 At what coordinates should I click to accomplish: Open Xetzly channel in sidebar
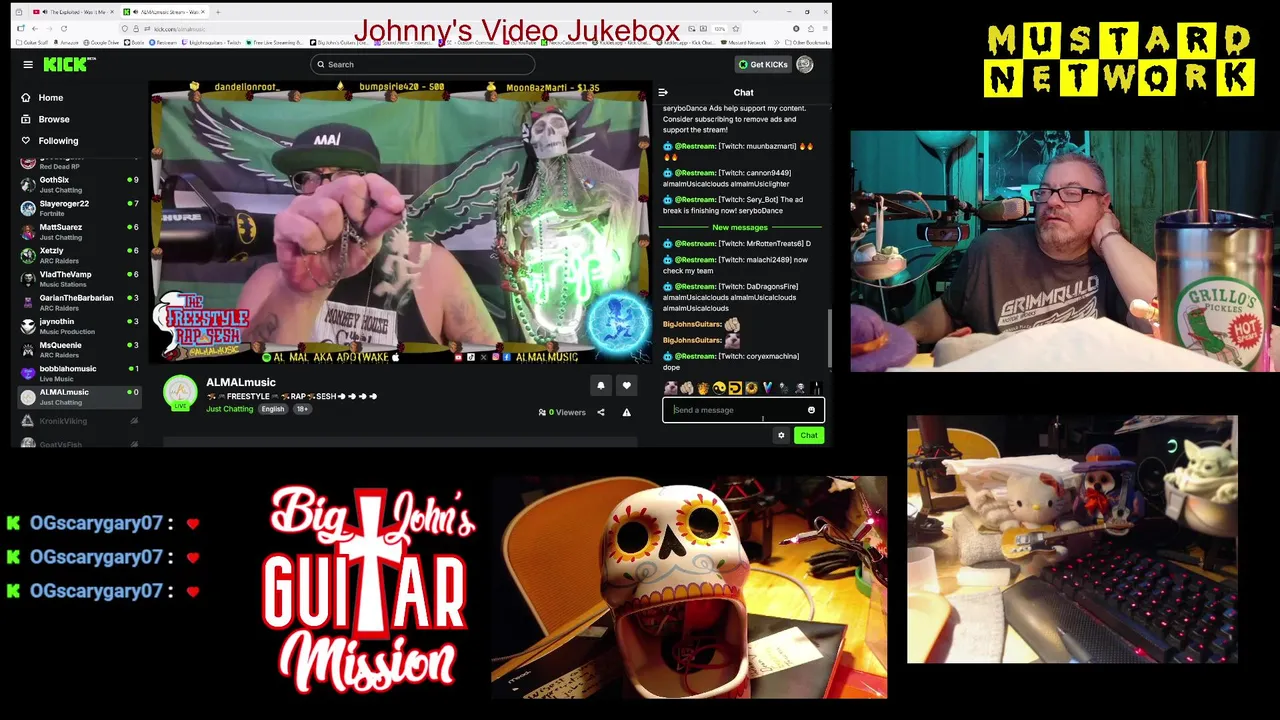78,255
